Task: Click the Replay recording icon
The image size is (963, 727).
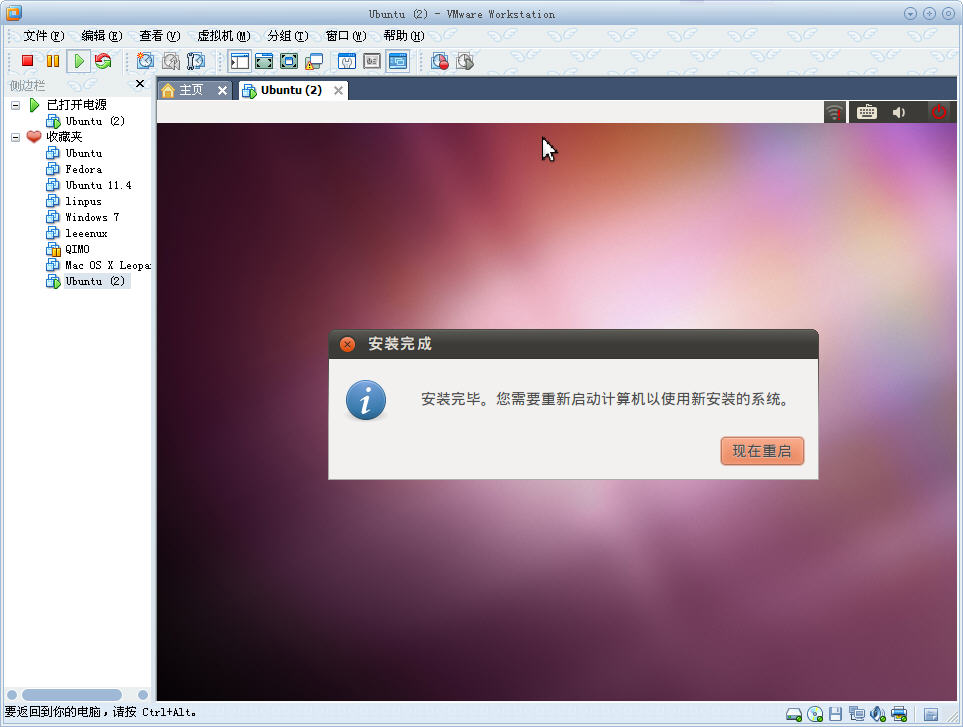Action: point(465,61)
